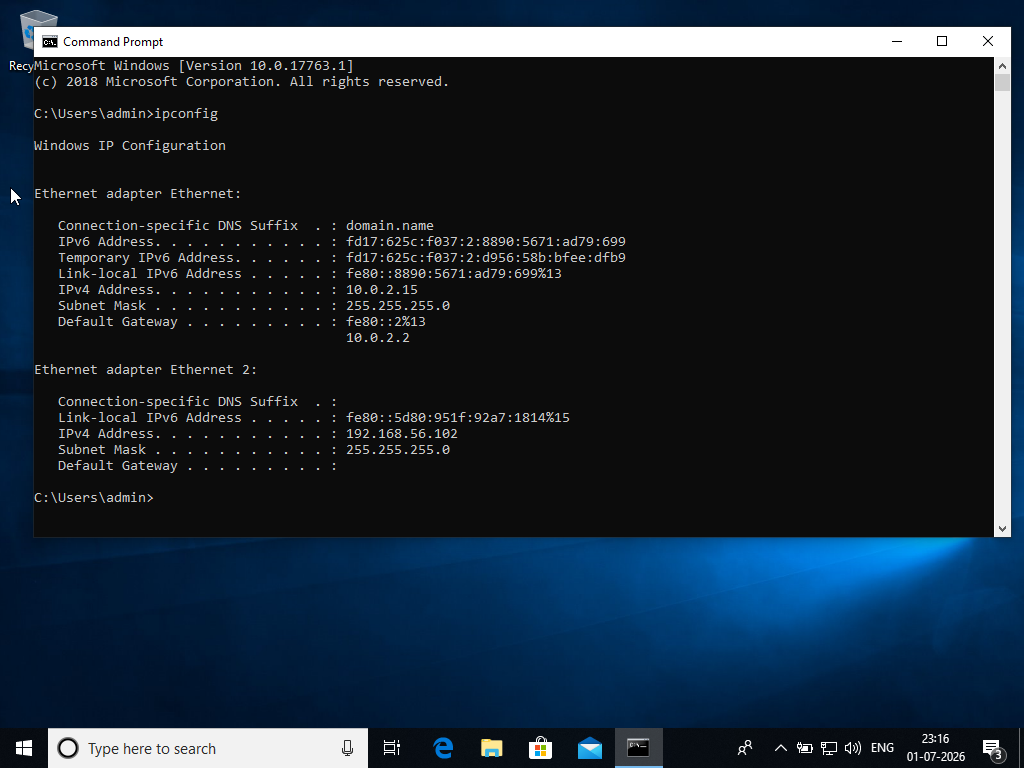Click the domain.name DNS suffix value
This screenshot has width=1024, height=768.
click(389, 226)
